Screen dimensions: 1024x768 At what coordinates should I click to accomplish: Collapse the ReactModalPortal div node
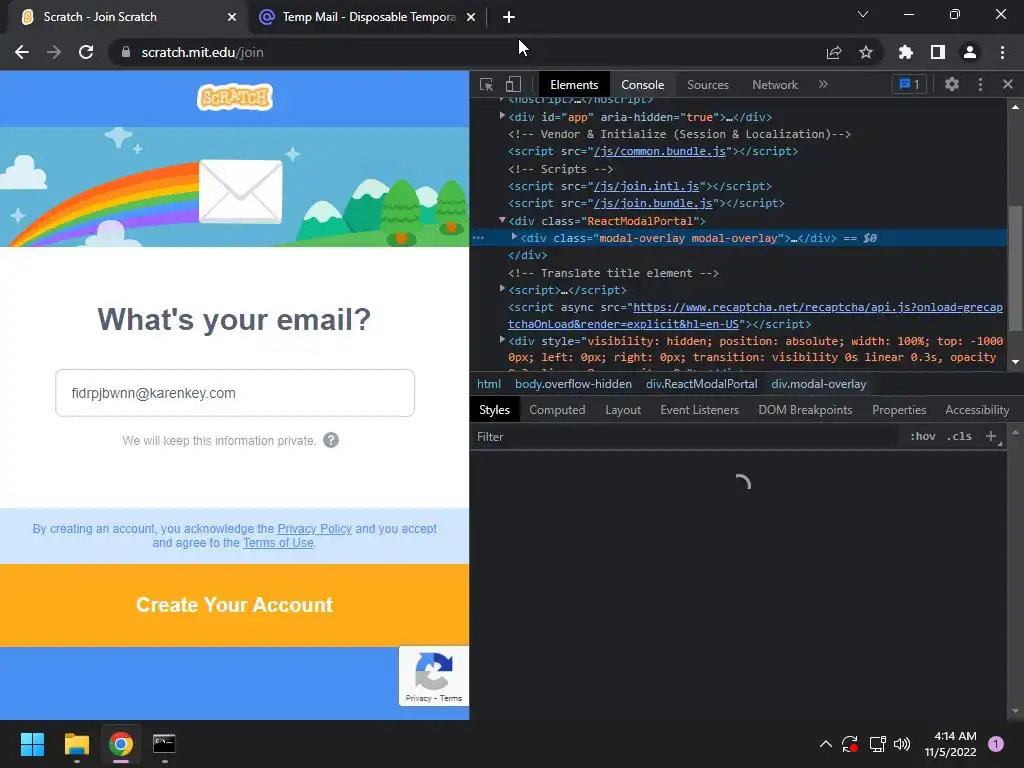point(502,221)
